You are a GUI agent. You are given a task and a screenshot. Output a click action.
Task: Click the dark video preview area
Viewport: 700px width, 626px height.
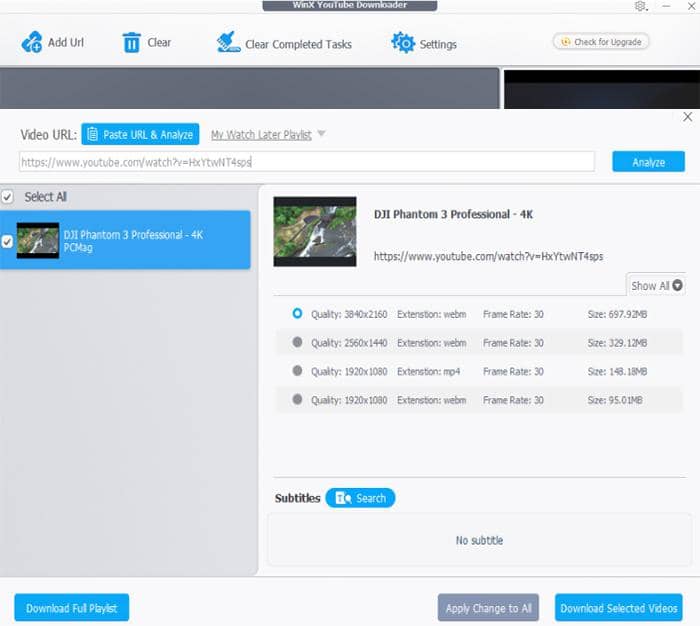click(x=602, y=89)
